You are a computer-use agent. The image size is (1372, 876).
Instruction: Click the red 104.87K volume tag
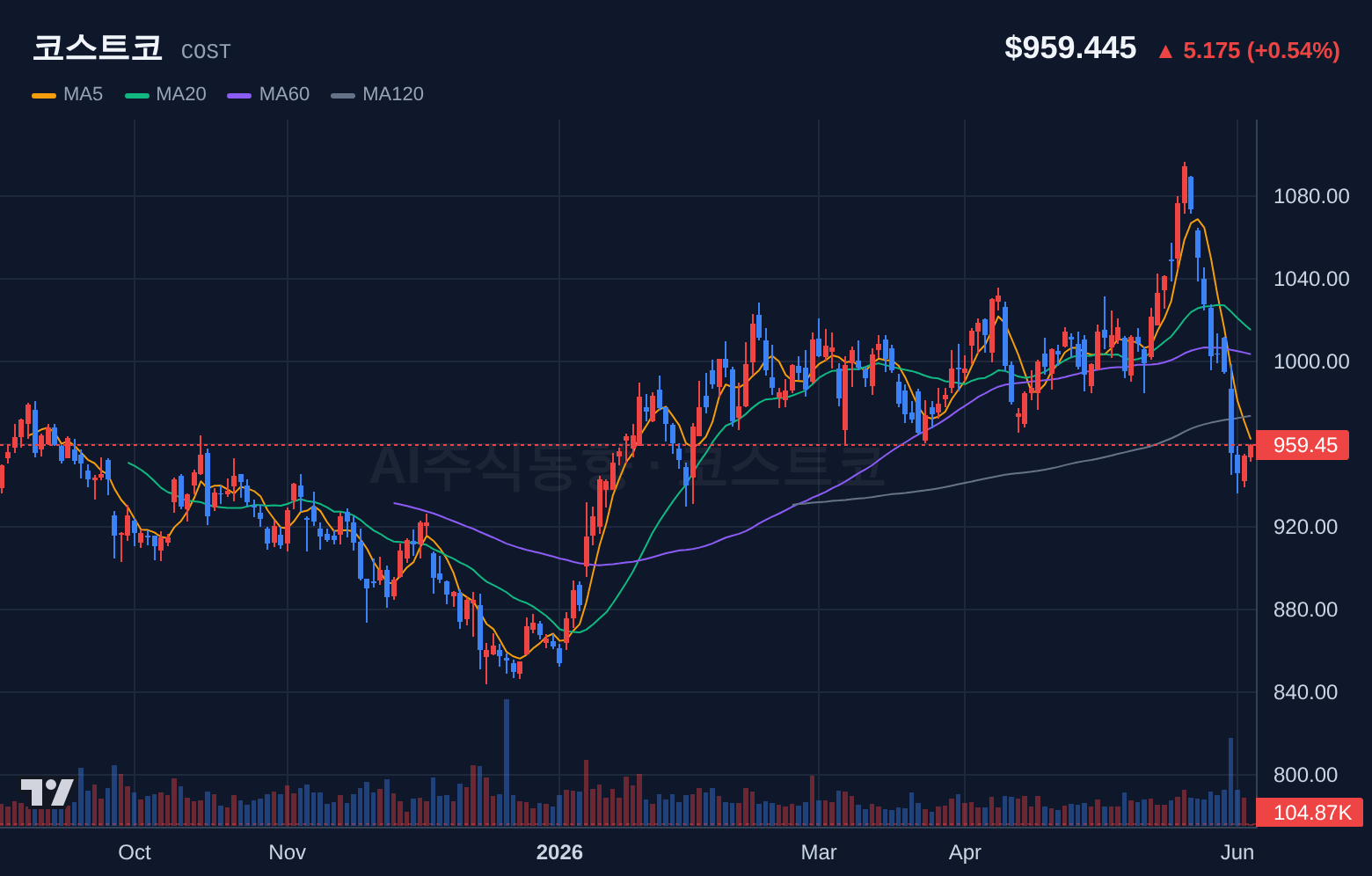coord(1310,813)
